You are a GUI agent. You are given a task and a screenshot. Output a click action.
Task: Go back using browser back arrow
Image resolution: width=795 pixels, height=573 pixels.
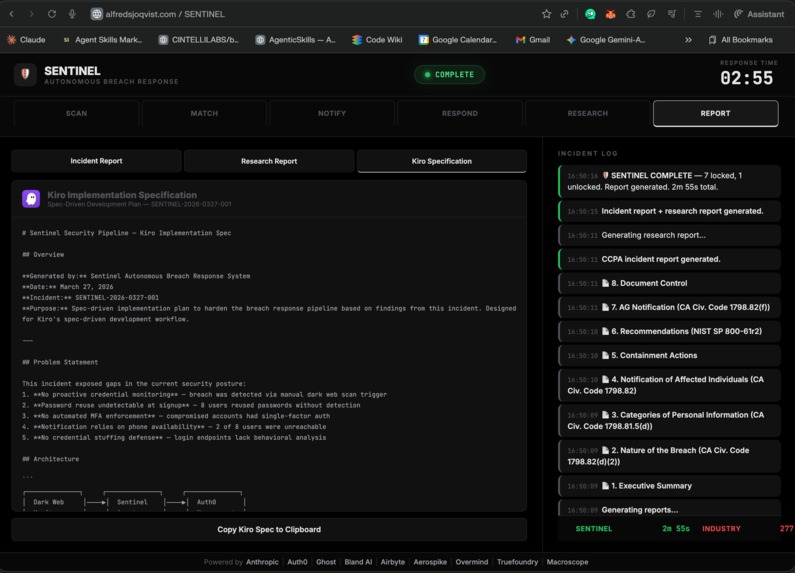point(12,14)
